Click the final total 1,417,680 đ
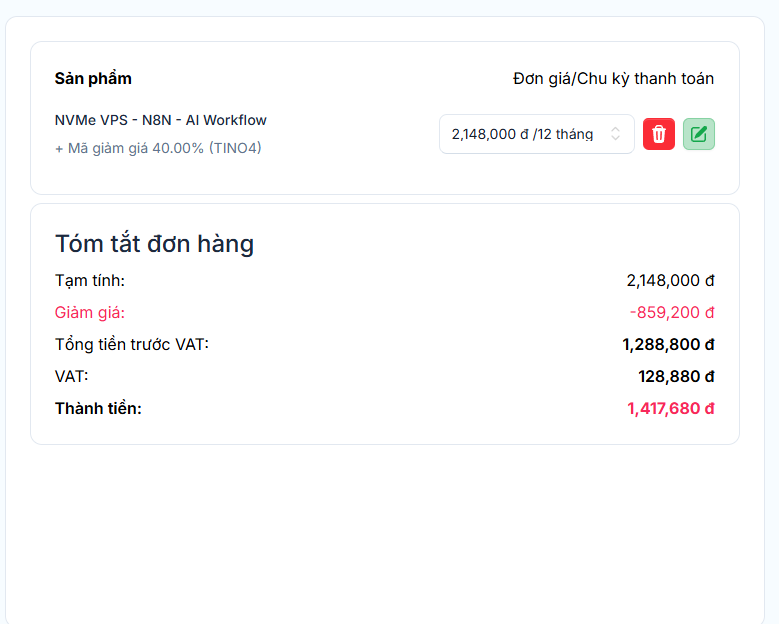Screen dimensions: 779x624 (x=671, y=408)
